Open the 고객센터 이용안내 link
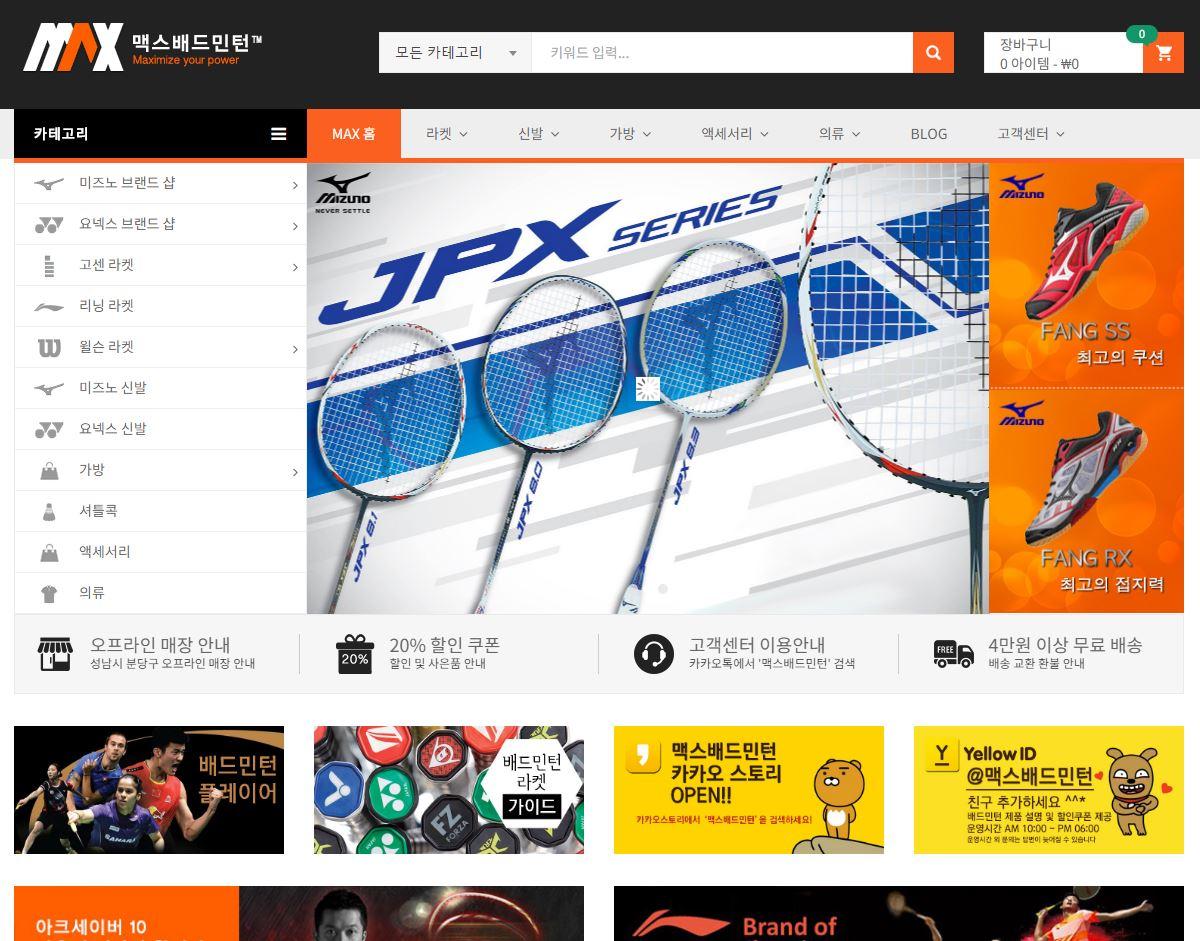This screenshot has height=941, width=1200. 757,645
